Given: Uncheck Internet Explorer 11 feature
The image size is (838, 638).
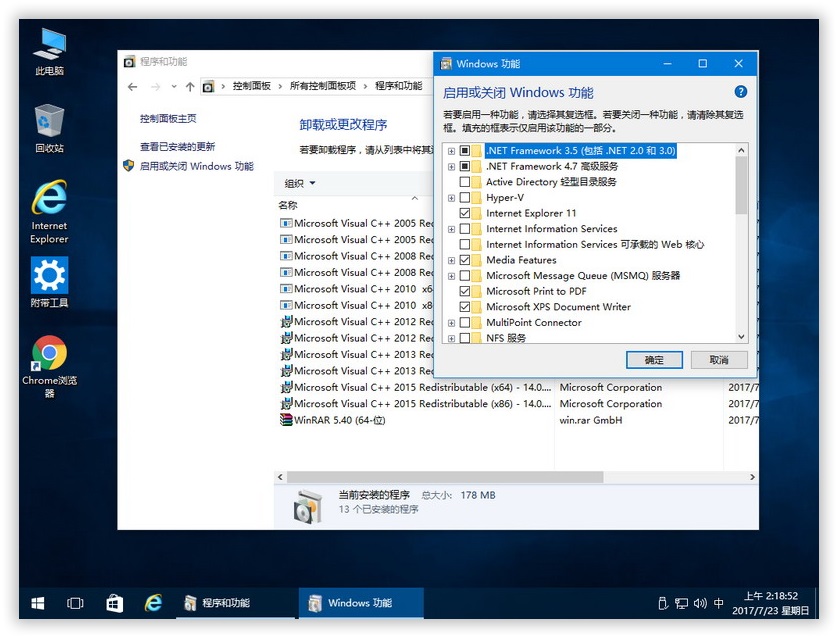Looking at the screenshot, I should tap(464, 213).
